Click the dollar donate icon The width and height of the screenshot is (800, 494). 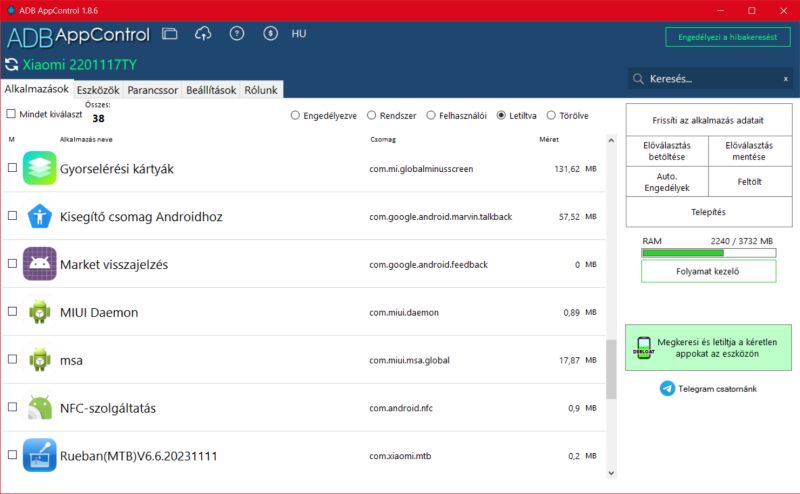coord(270,34)
